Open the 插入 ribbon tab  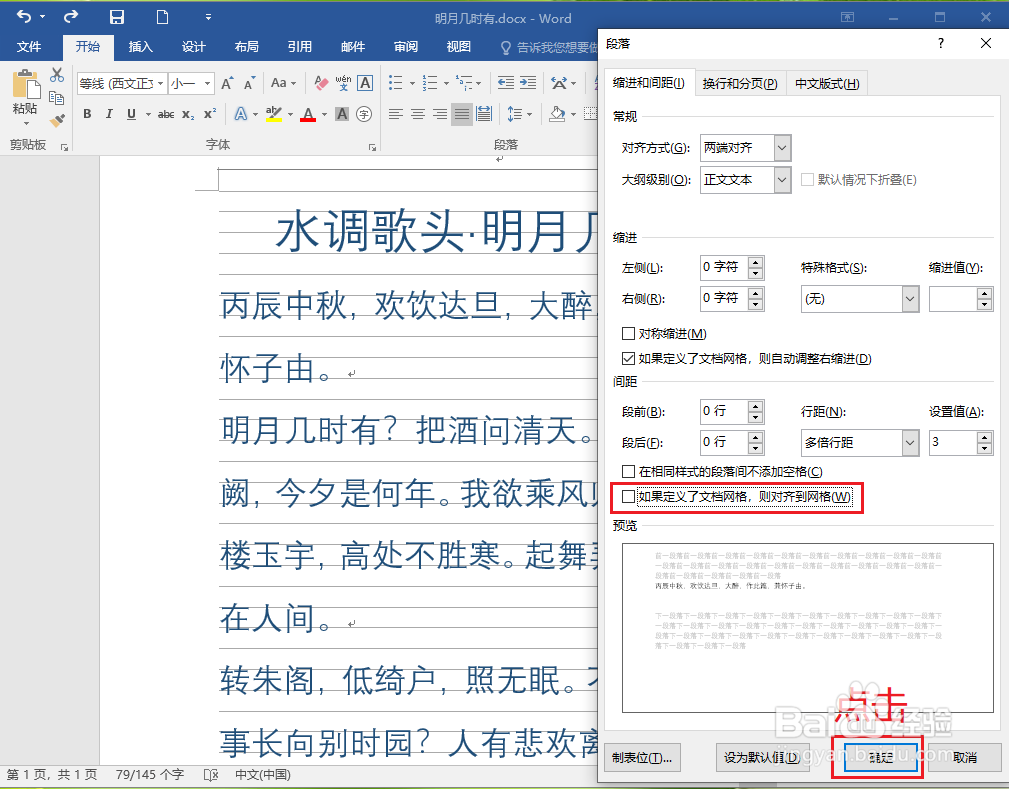point(139,46)
